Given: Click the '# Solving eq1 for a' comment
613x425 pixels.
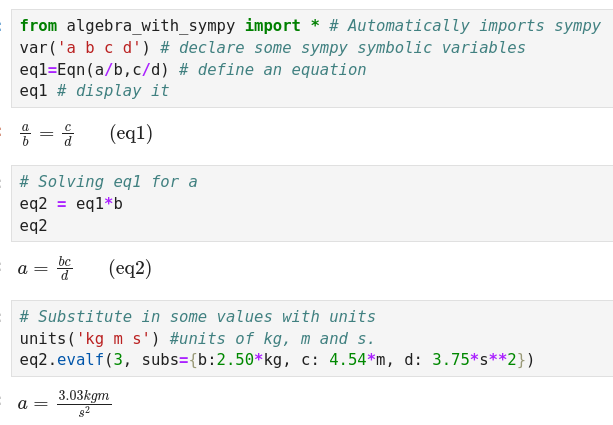Looking at the screenshot, I should [108, 182].
